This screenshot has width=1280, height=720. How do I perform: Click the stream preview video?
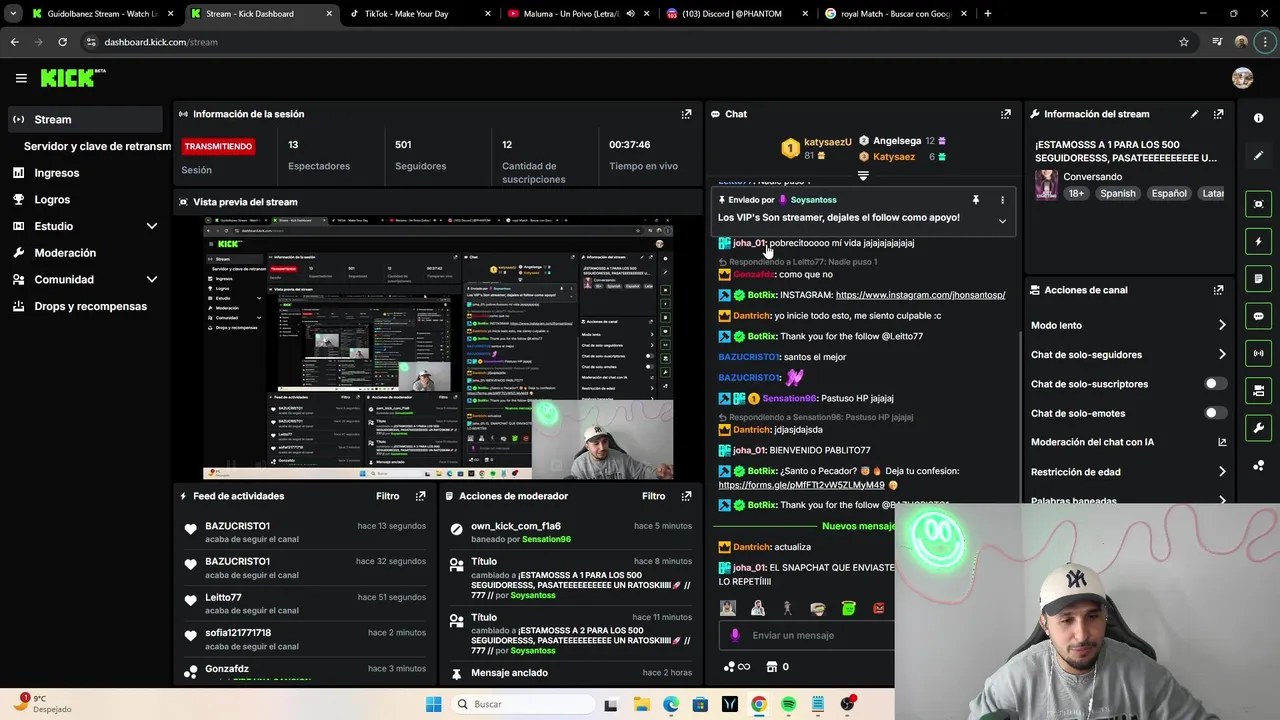point(438,348)
